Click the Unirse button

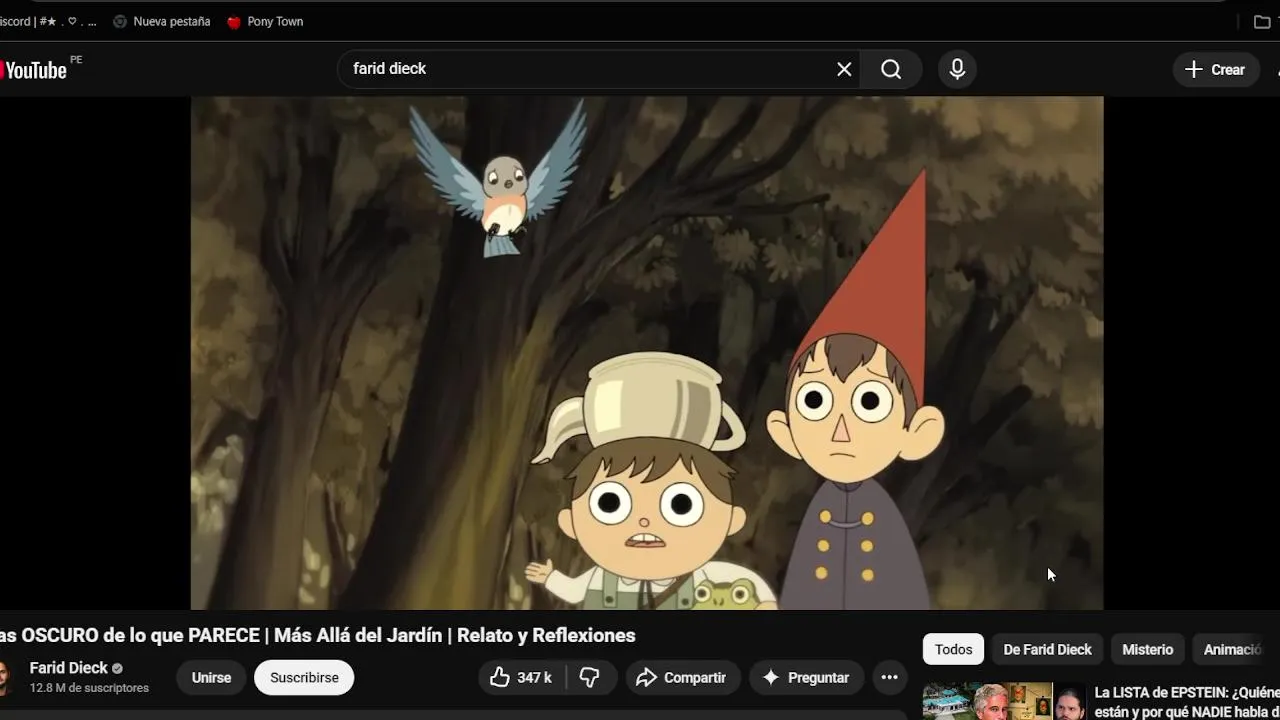pyautogui.click(x=211, y=677)
